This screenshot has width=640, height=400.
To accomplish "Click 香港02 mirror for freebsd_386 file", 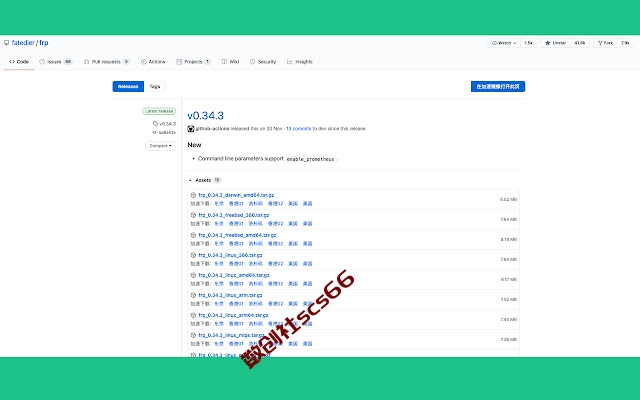I will coord(276,224).
